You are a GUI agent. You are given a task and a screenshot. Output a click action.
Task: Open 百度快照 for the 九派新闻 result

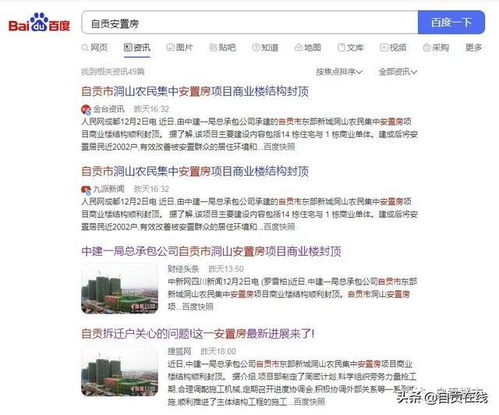[279, 227]
